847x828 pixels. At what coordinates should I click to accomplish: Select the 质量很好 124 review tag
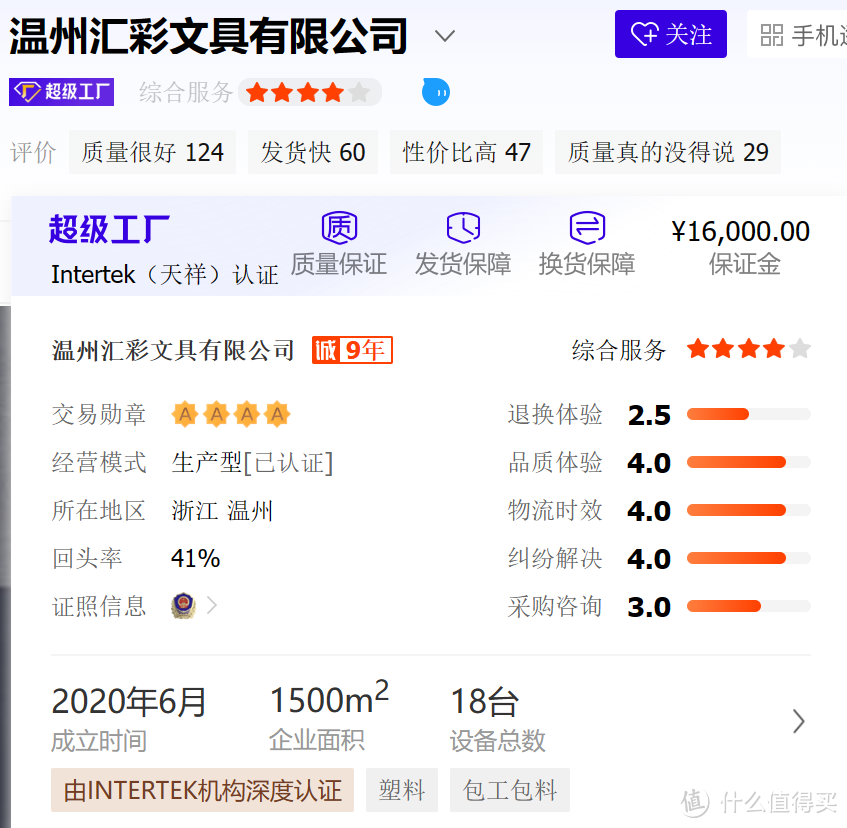click(152, 152)
